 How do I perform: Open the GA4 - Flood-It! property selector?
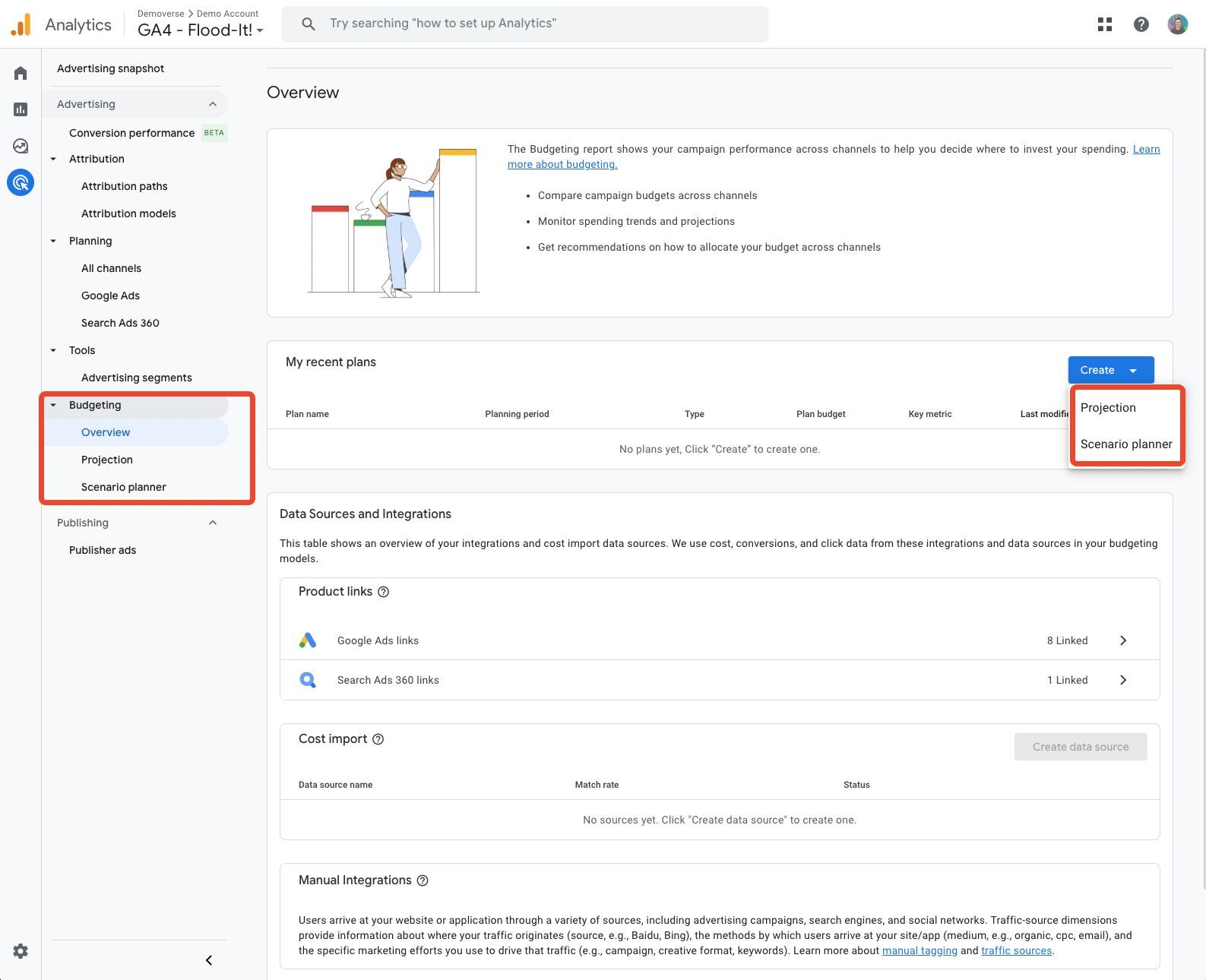click(201, 30)
